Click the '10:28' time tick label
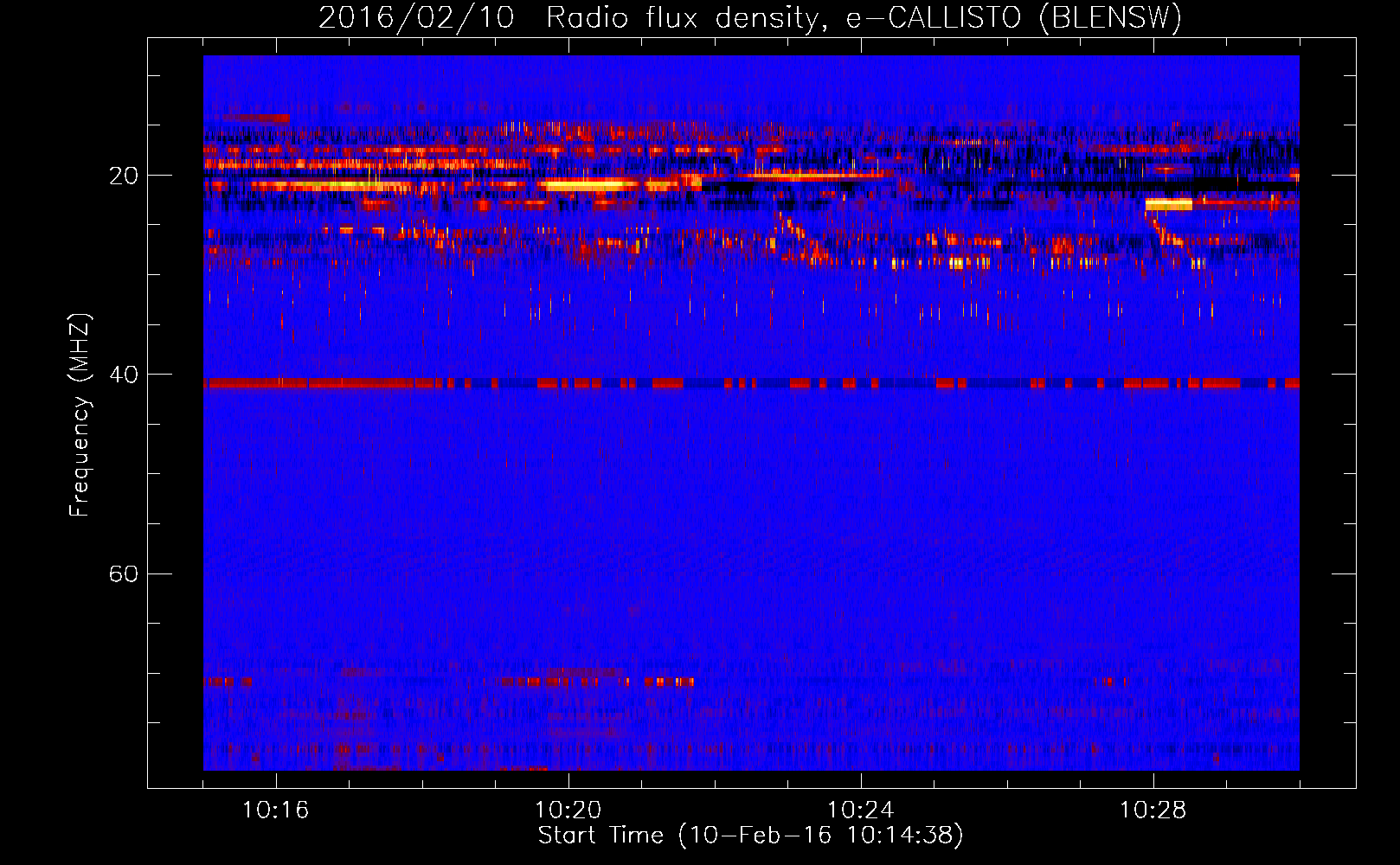This screenshot has width=1400, height=865. click(x=1153, y=811)
